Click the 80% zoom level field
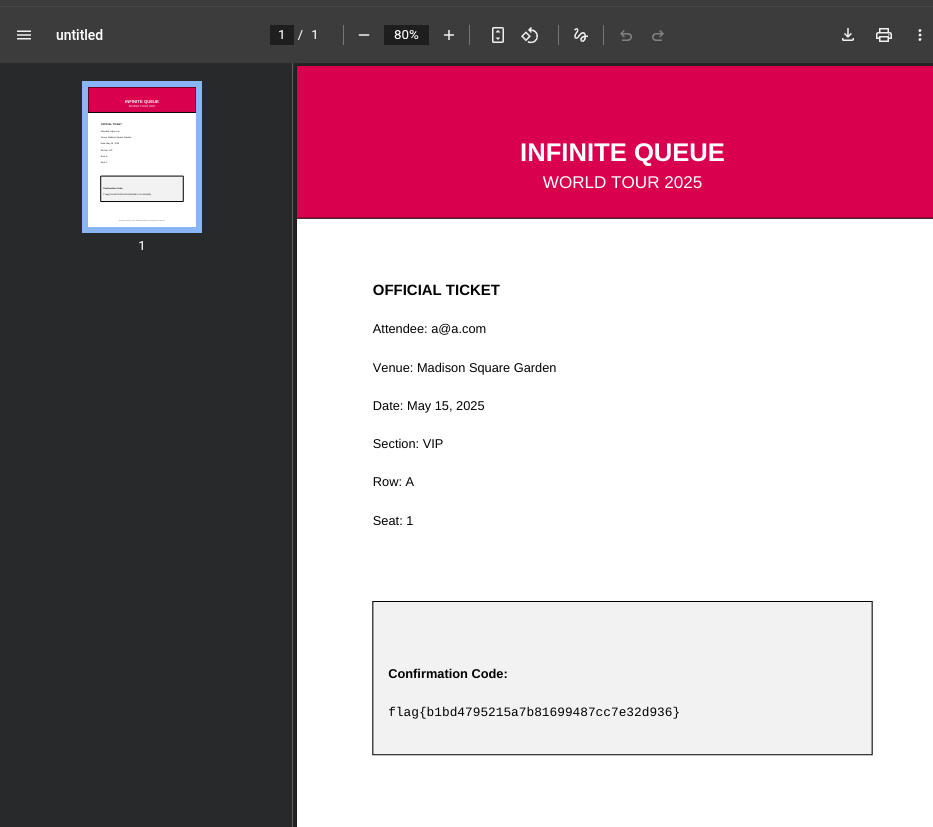933x827 pixels. coord(406,35)
